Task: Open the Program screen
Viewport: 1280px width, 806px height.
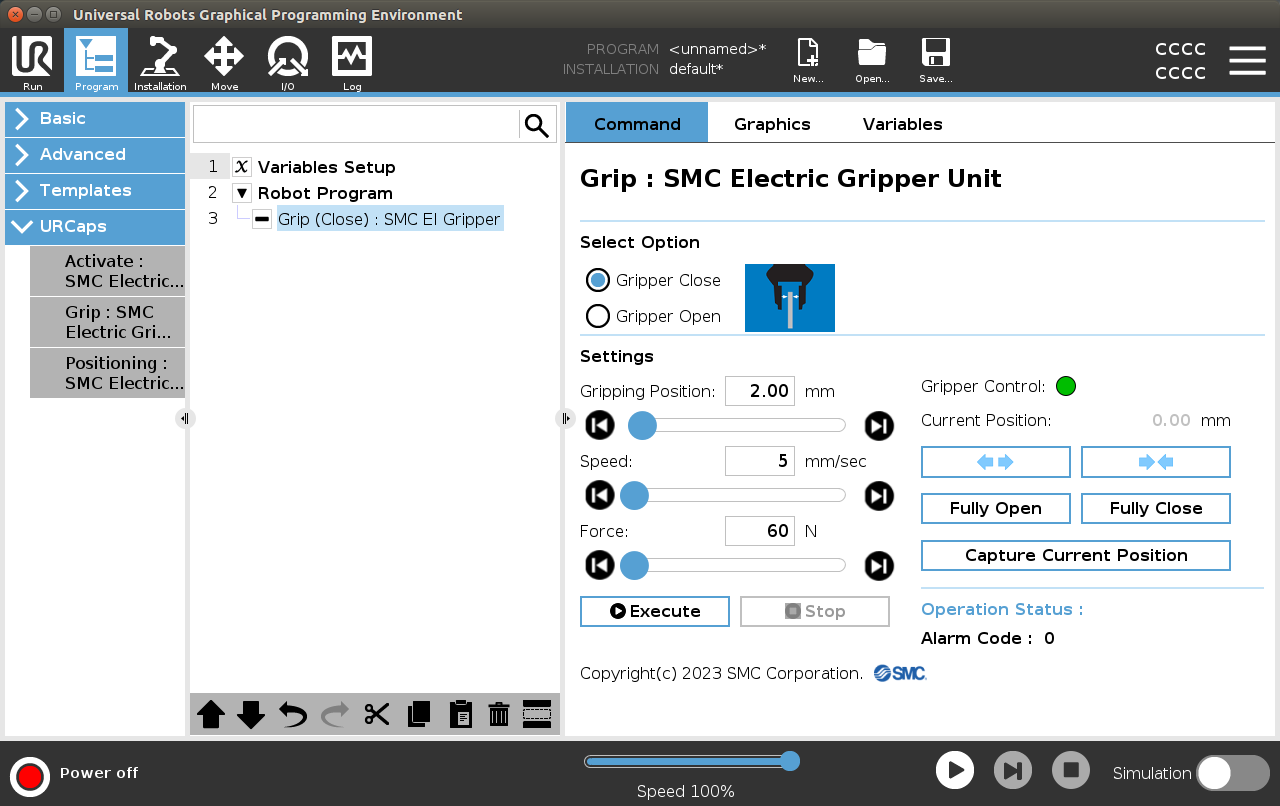Action: pyautogui.click(x=96, y=62)
